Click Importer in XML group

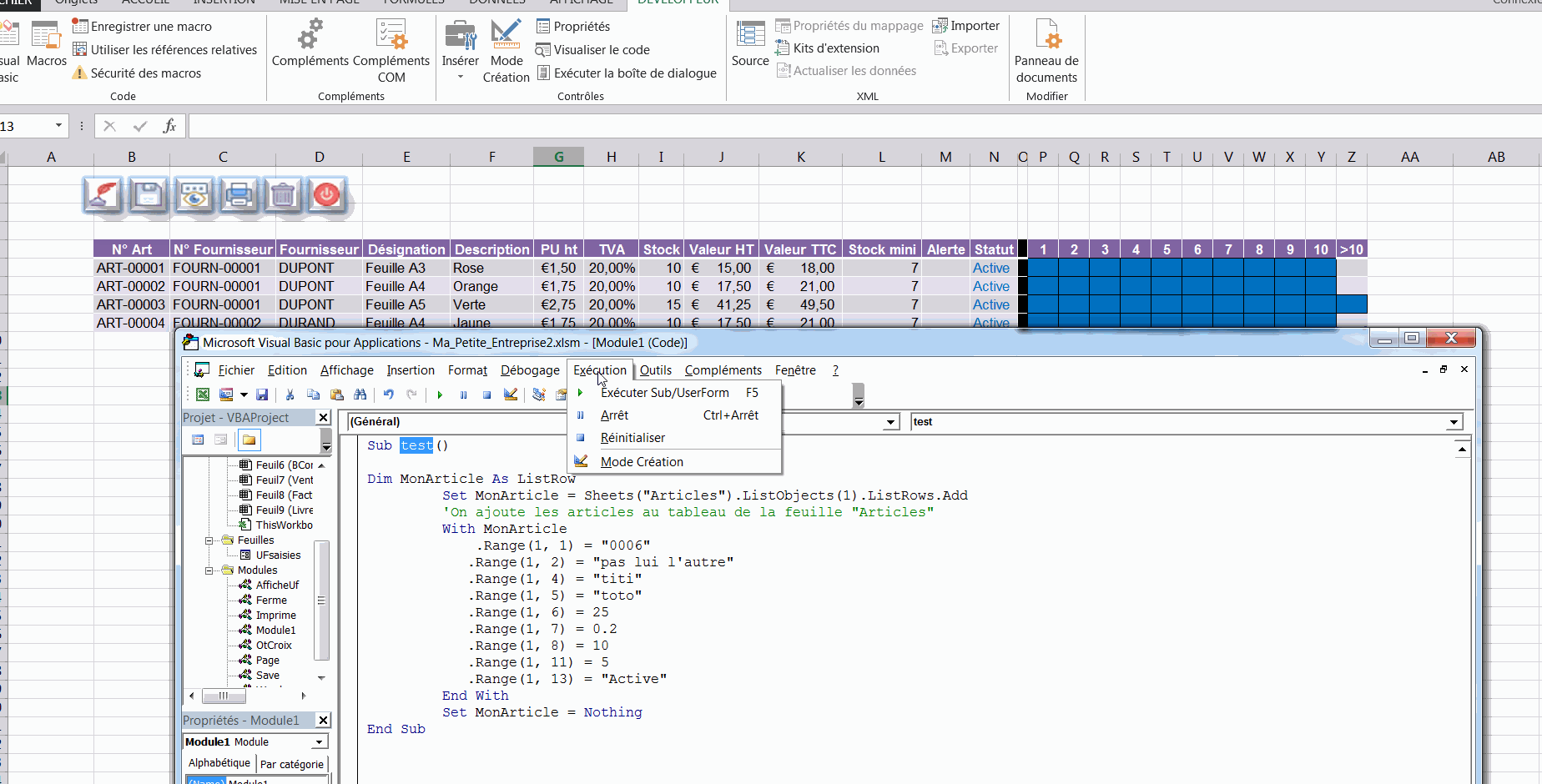(x=965, y=26)
